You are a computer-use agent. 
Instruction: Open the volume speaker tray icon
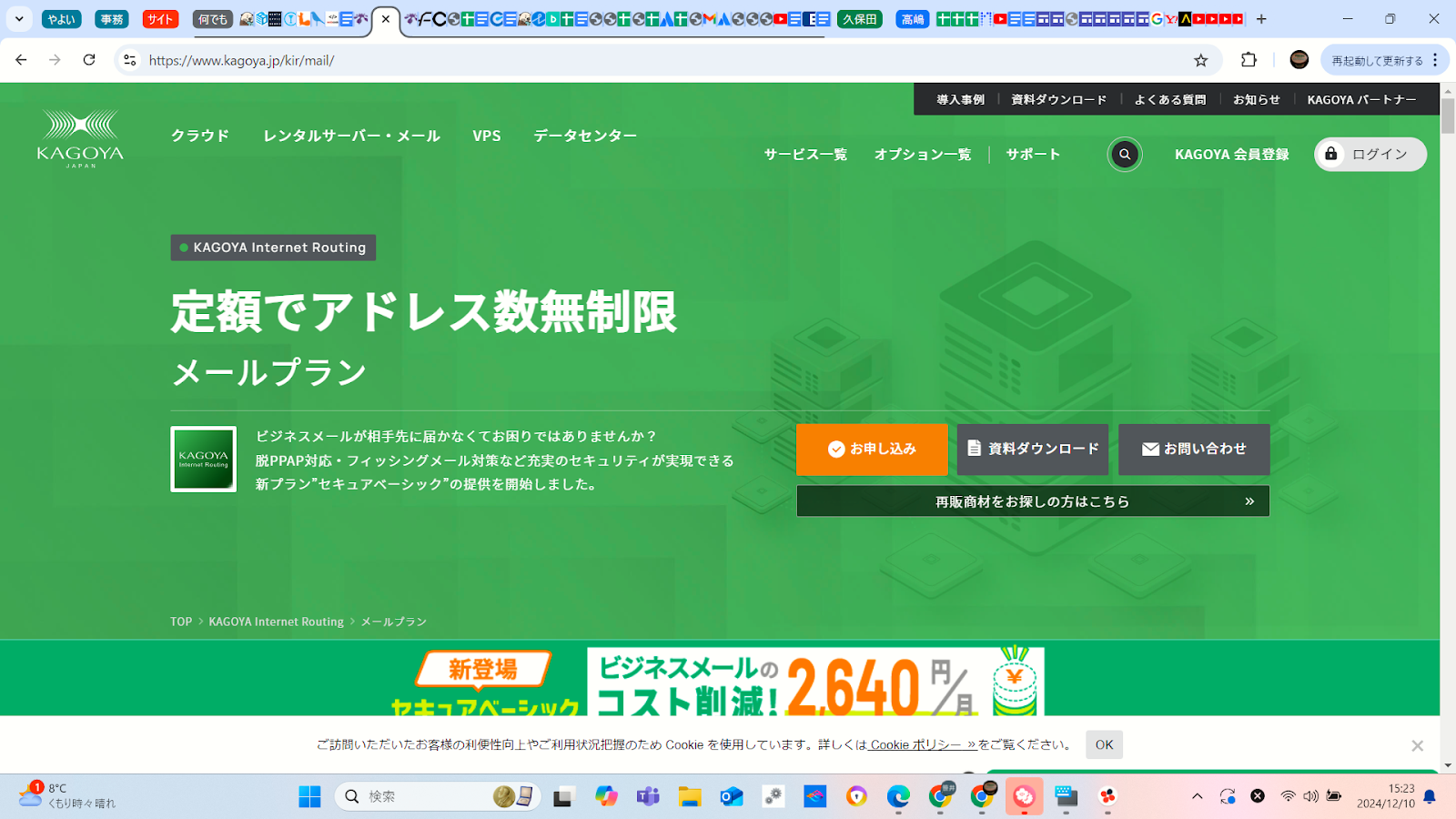[1310, 796]
